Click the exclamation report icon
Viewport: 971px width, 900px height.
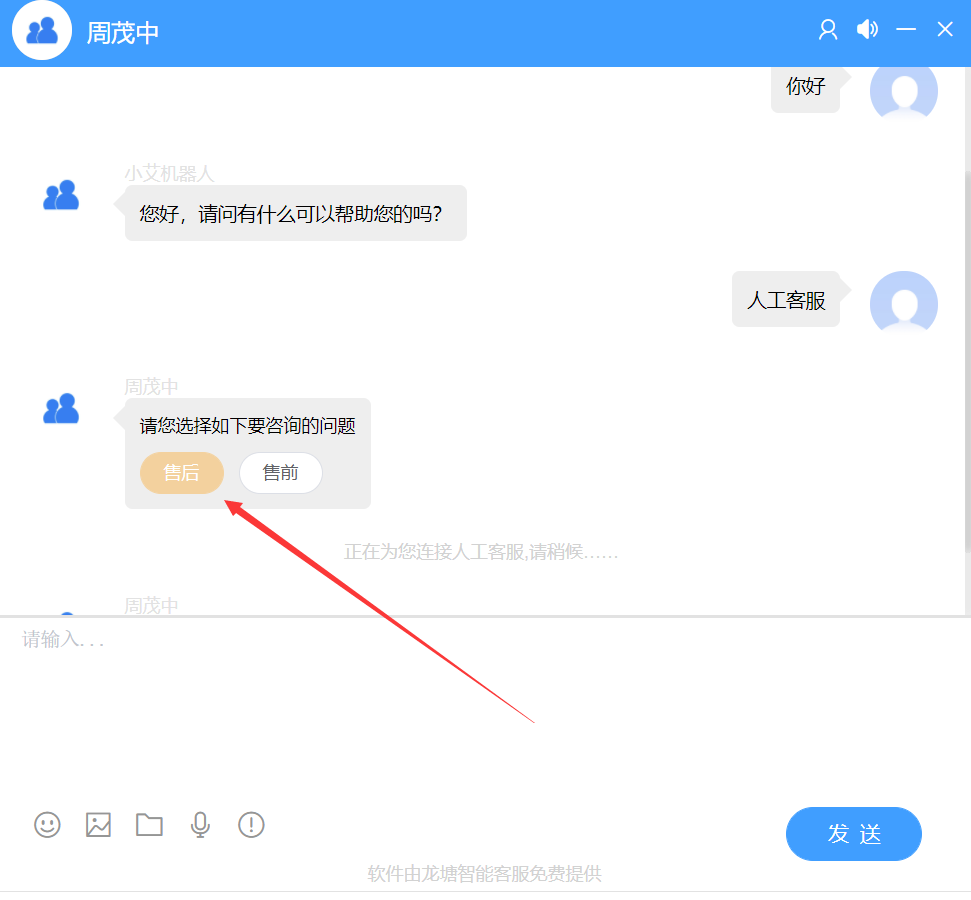coord(251,824)
